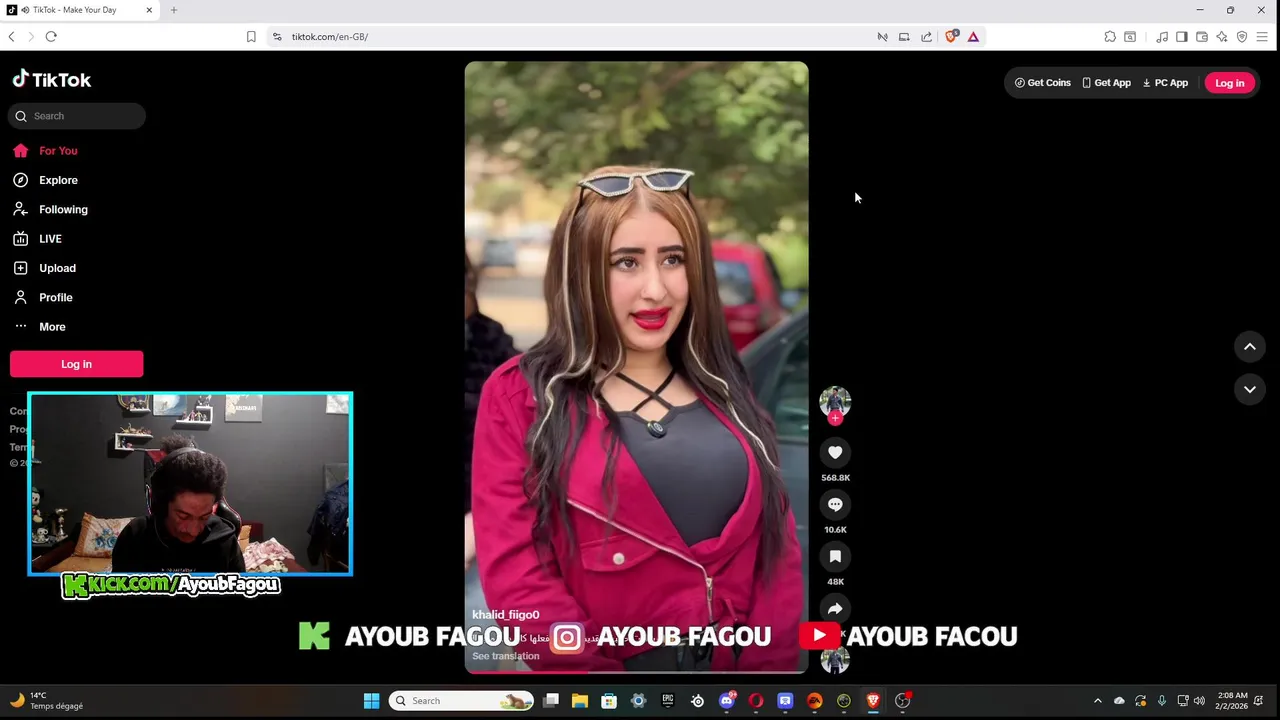Open the Brave Shields lion icon

tap(951, 37)
